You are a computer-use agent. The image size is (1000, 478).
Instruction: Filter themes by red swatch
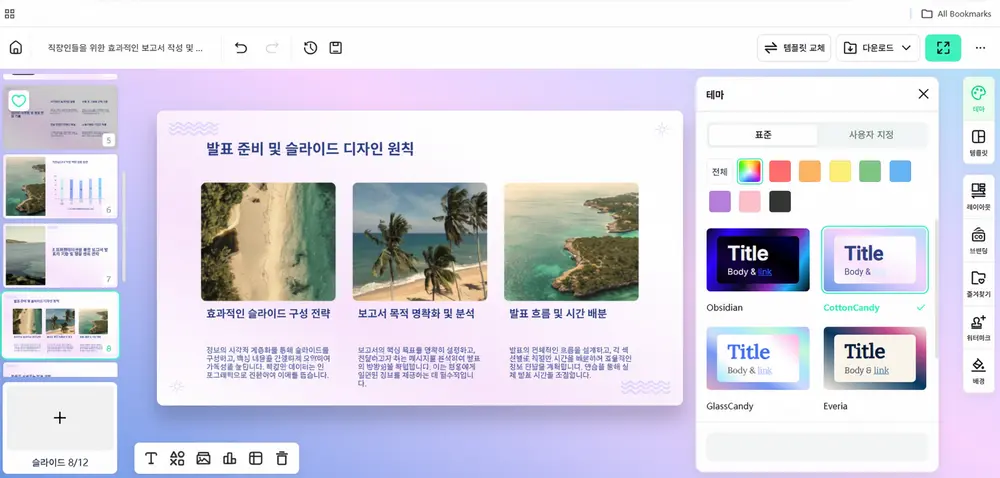pos(780,171)
